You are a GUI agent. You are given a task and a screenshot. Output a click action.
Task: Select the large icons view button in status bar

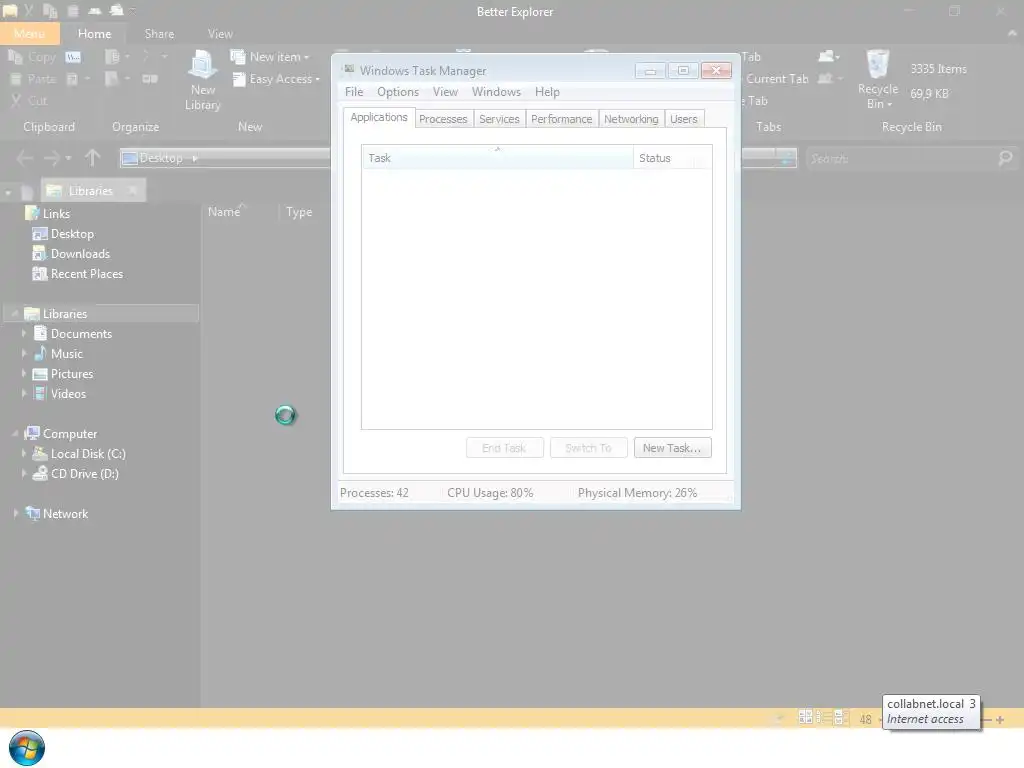pyautogui.click(x=805, y=717)
